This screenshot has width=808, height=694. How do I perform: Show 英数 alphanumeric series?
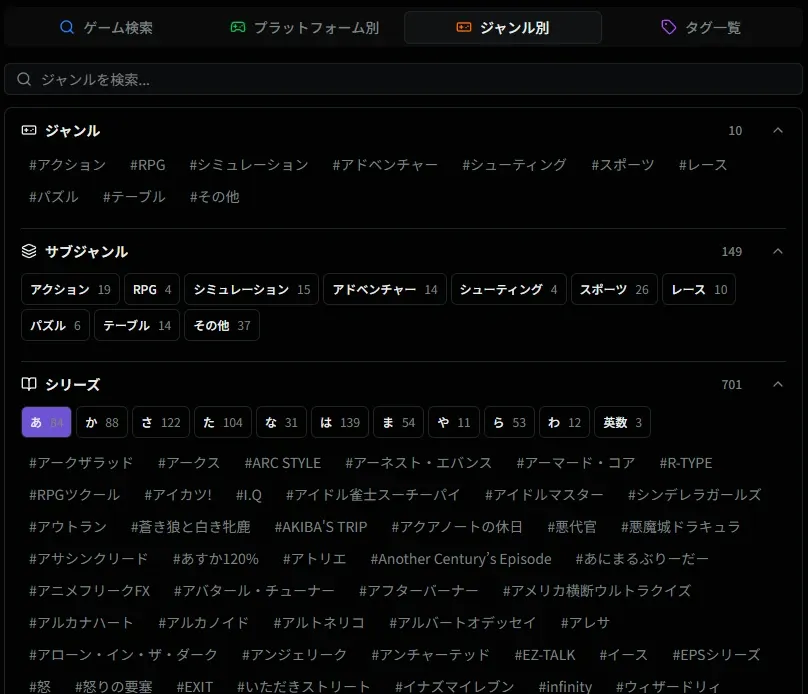pos(622,422)
